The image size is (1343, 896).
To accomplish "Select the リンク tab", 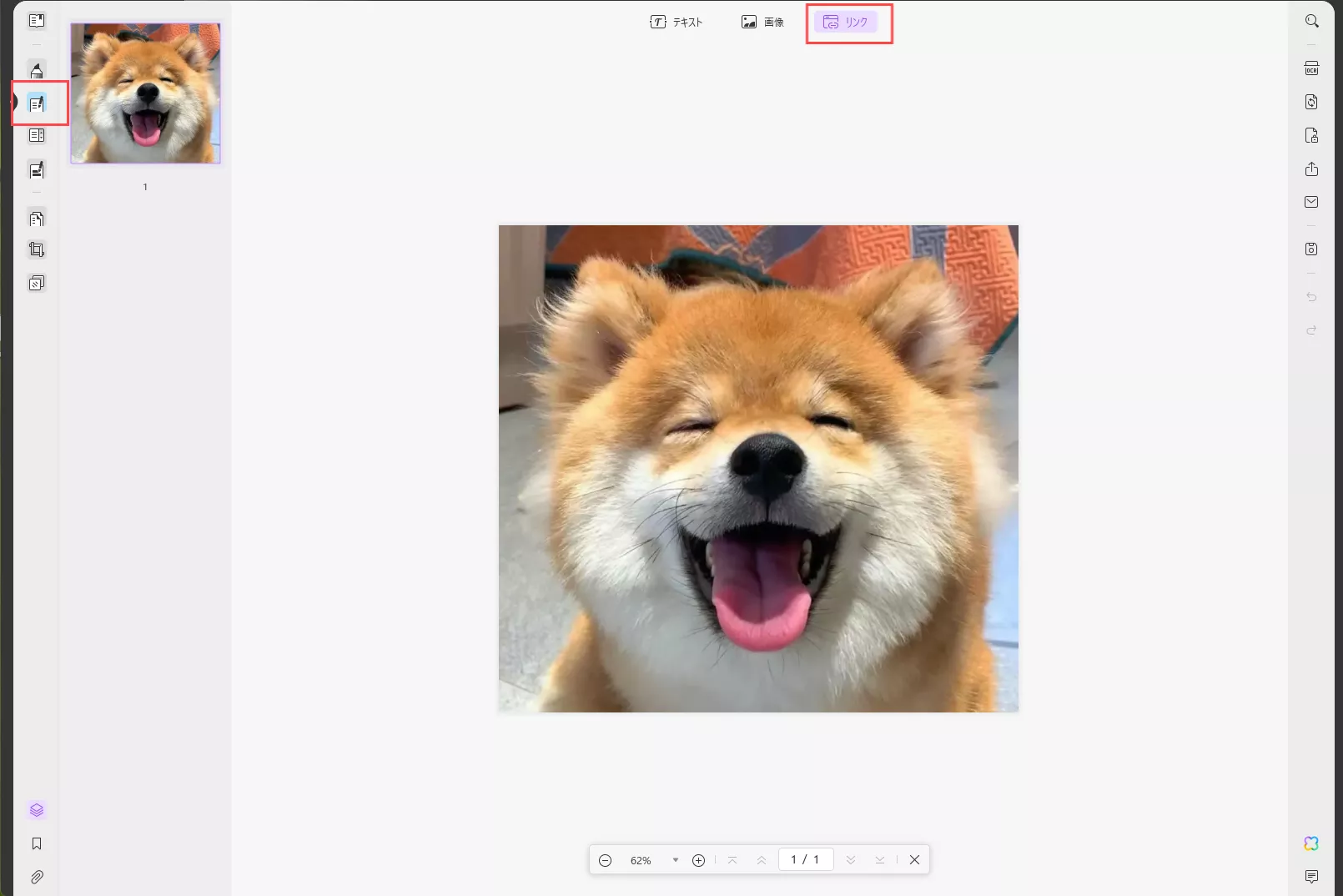I will coord(846,23).
